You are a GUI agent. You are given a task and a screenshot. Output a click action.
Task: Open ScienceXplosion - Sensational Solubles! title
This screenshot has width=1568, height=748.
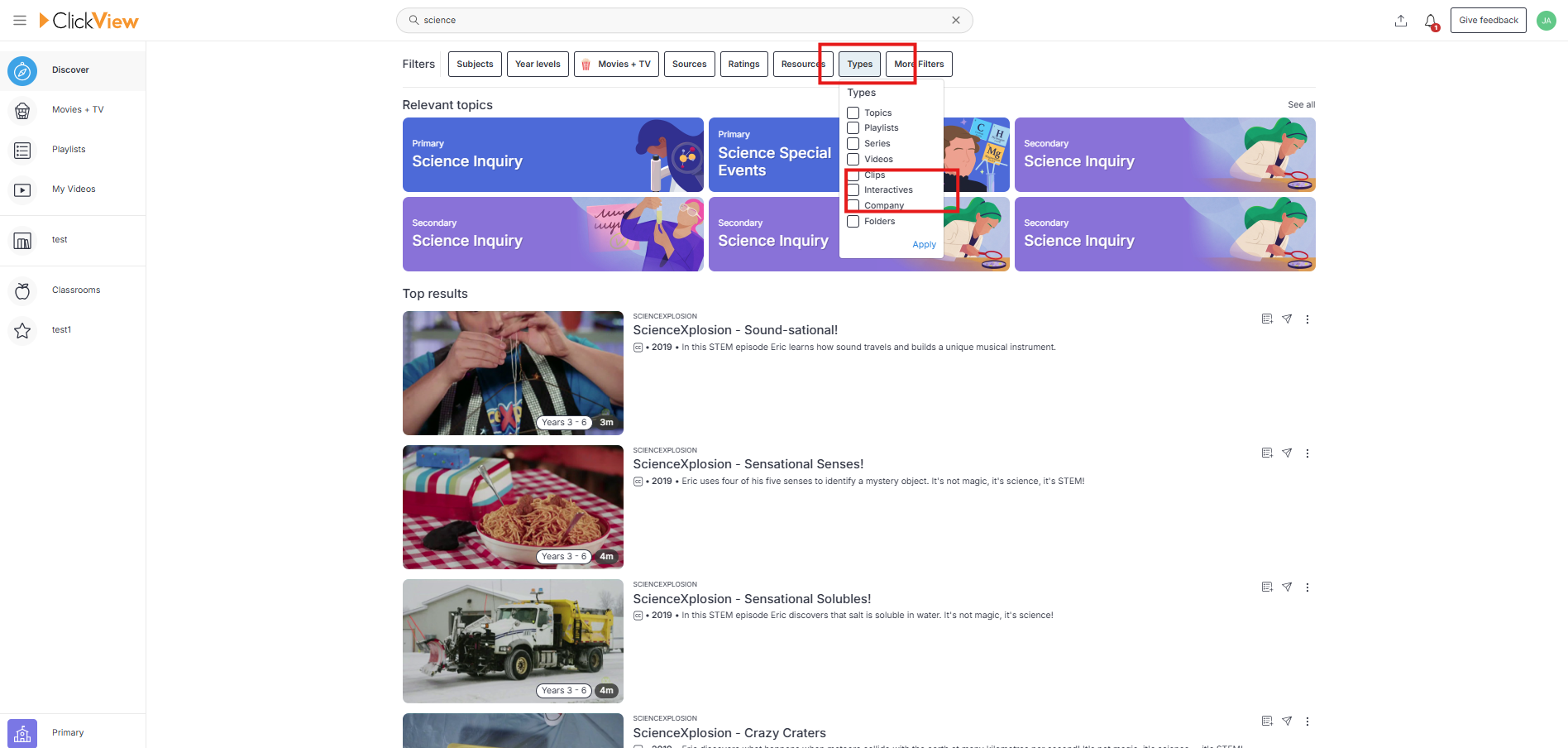[752, 599]
